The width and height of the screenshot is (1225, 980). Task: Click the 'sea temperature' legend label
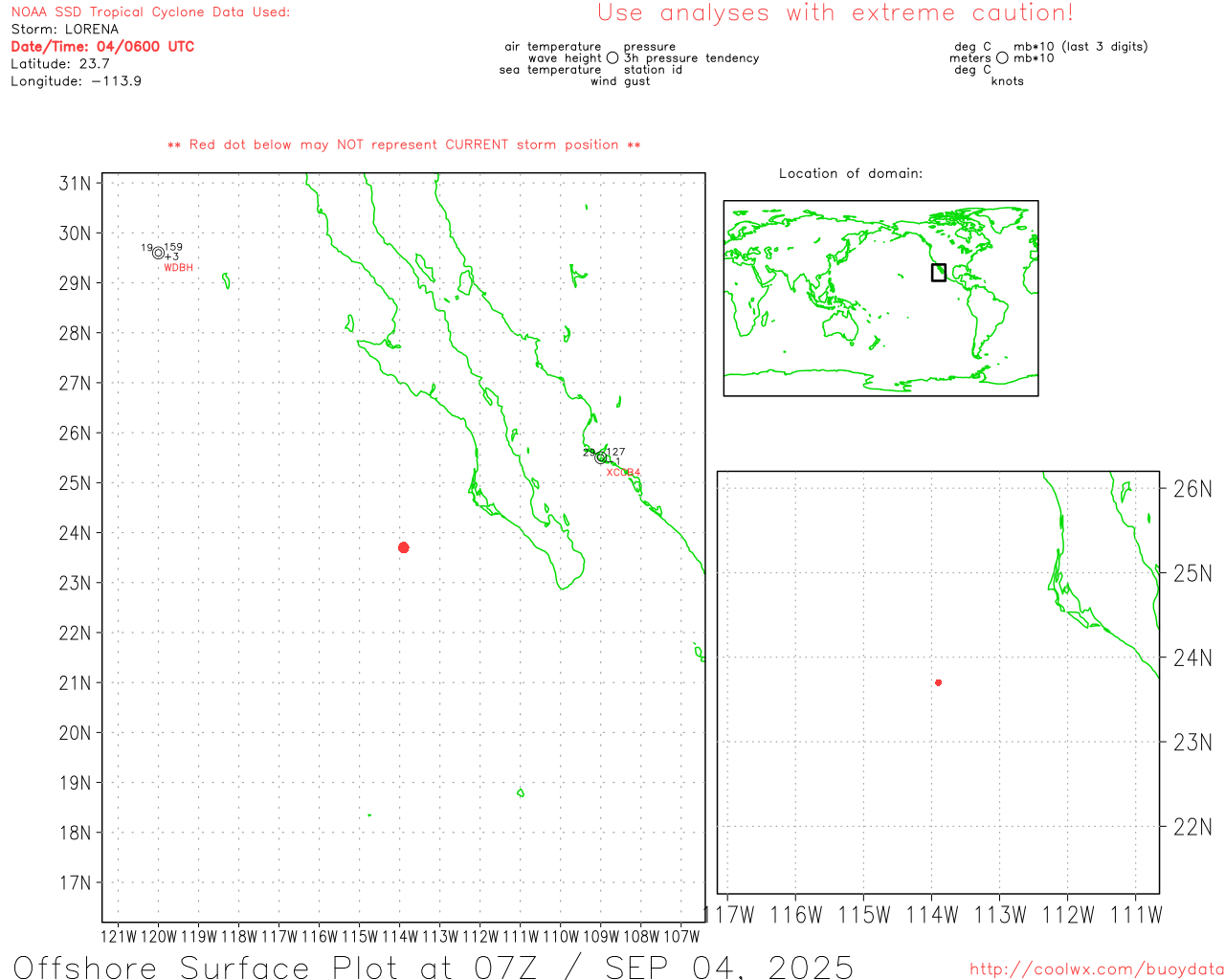point(550,70)
